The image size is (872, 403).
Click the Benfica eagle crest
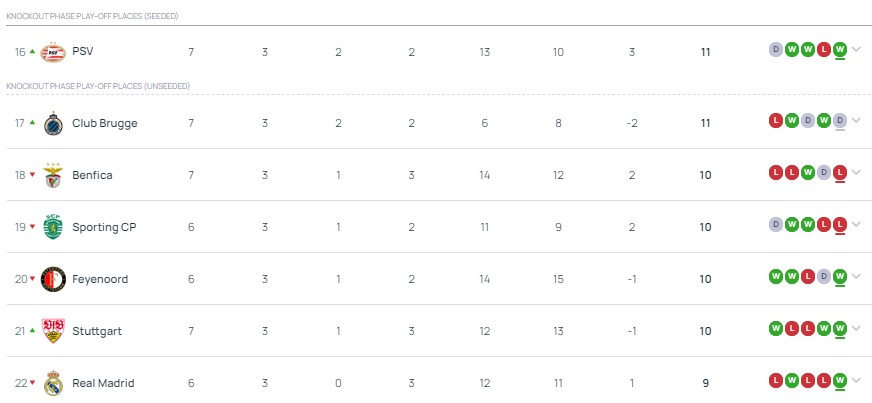tap(53, 175)
